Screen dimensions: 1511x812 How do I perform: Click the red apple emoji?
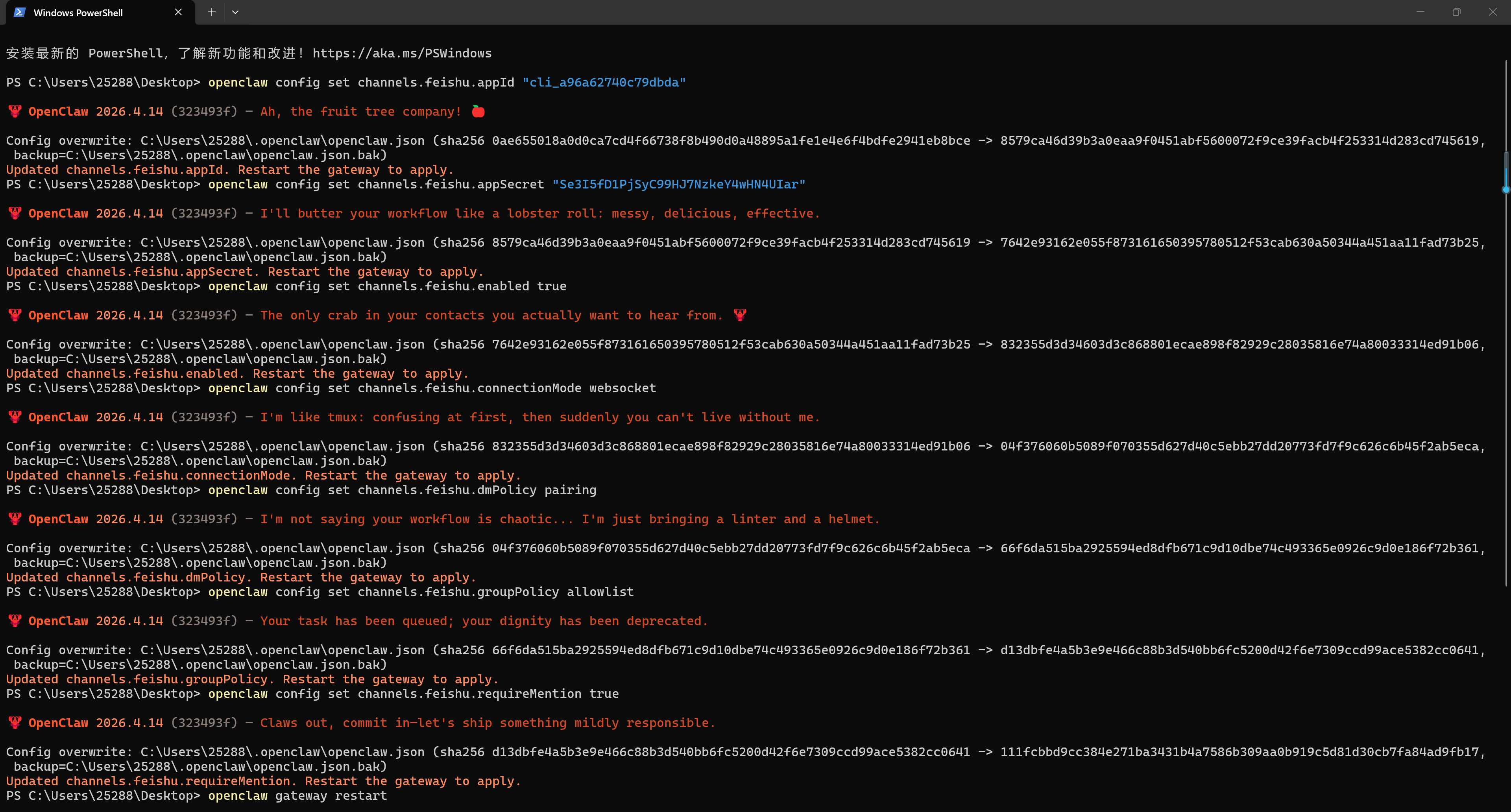click(478, 111)
